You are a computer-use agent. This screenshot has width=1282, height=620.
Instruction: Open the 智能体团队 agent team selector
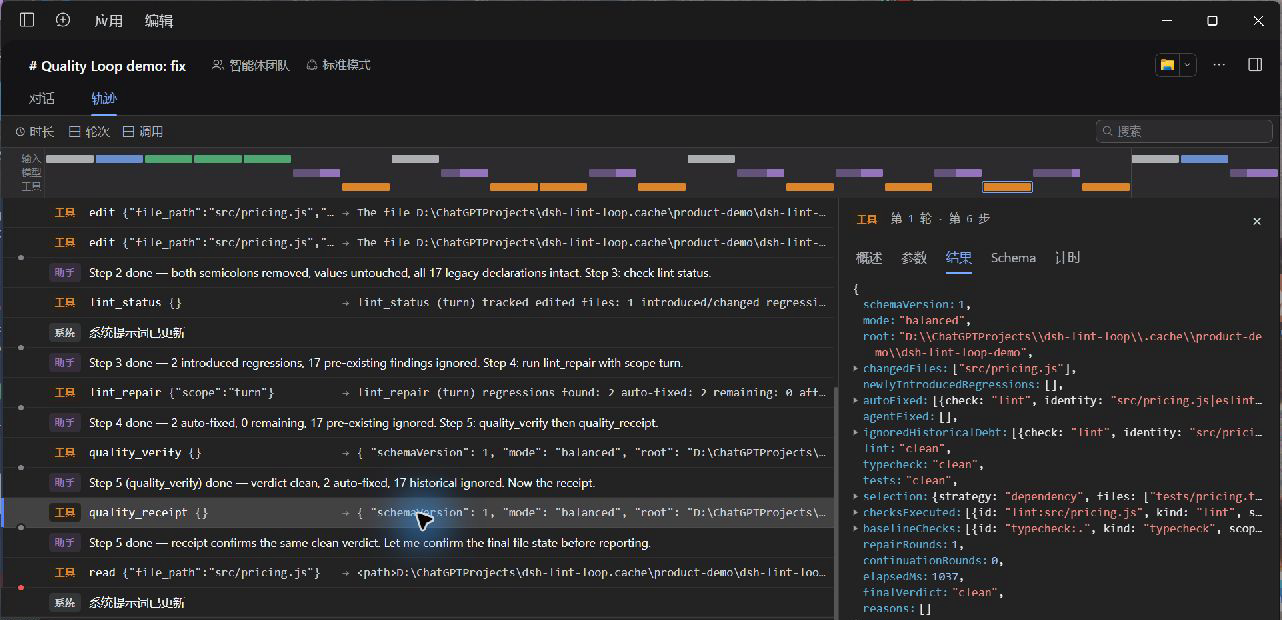click(x=251, y=65)
